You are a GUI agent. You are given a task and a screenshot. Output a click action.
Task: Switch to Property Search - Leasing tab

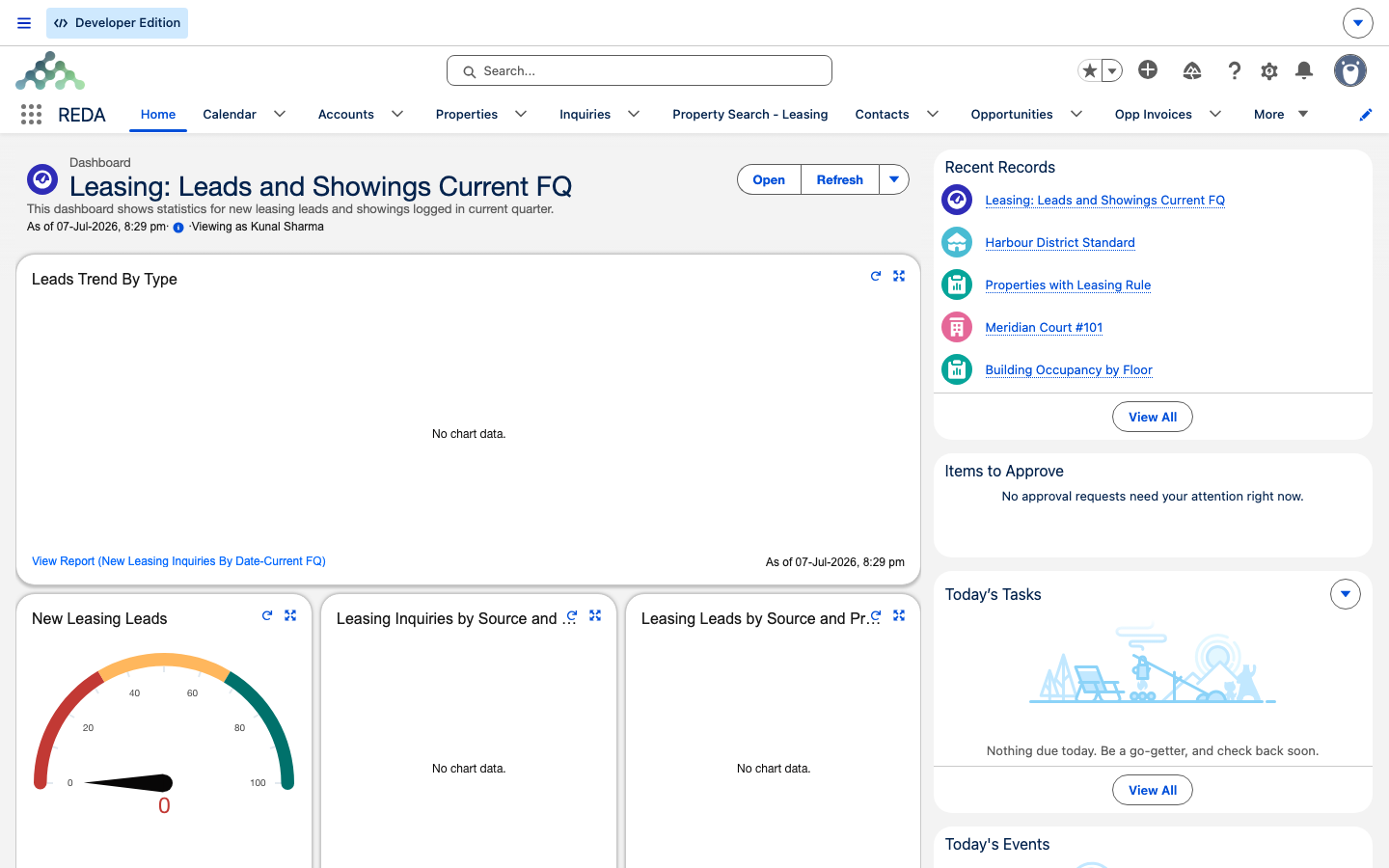(750, 114)
